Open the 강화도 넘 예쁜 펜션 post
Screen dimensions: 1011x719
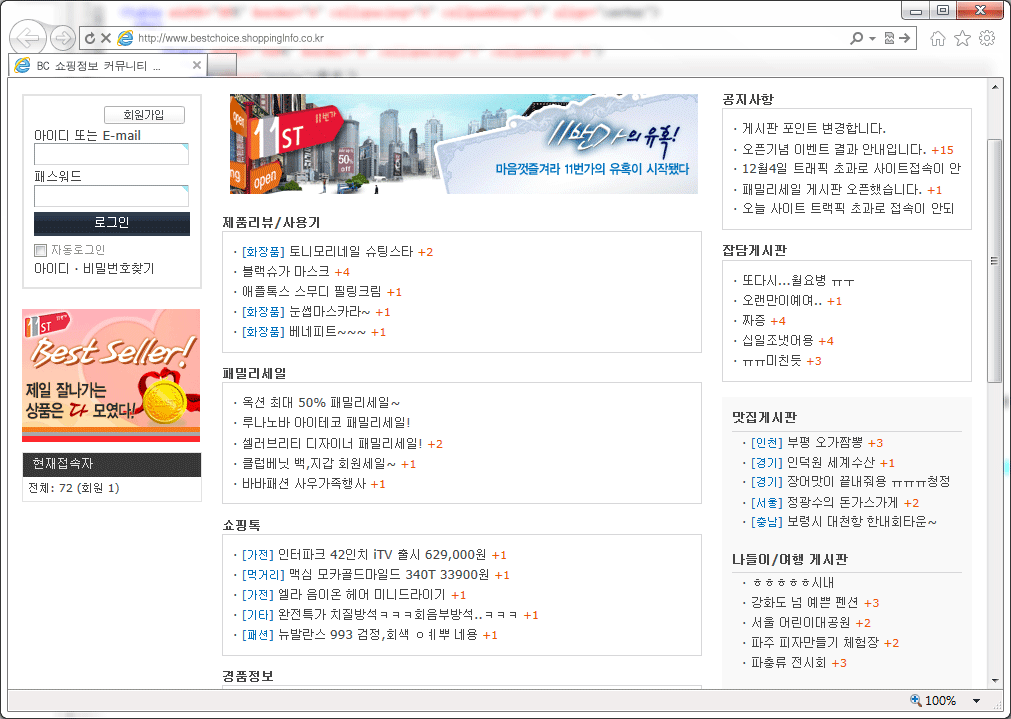point(805,602)
